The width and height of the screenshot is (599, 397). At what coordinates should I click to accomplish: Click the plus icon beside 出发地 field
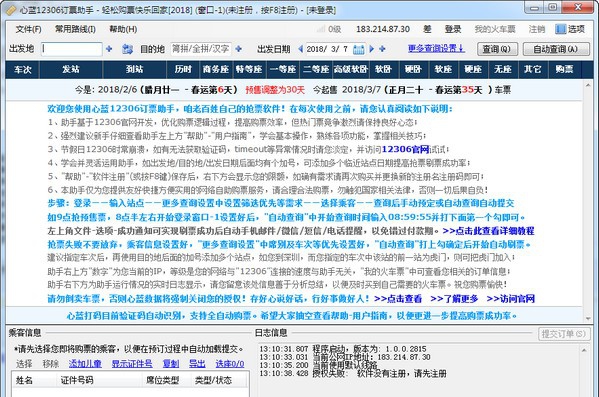click(109, 49)
